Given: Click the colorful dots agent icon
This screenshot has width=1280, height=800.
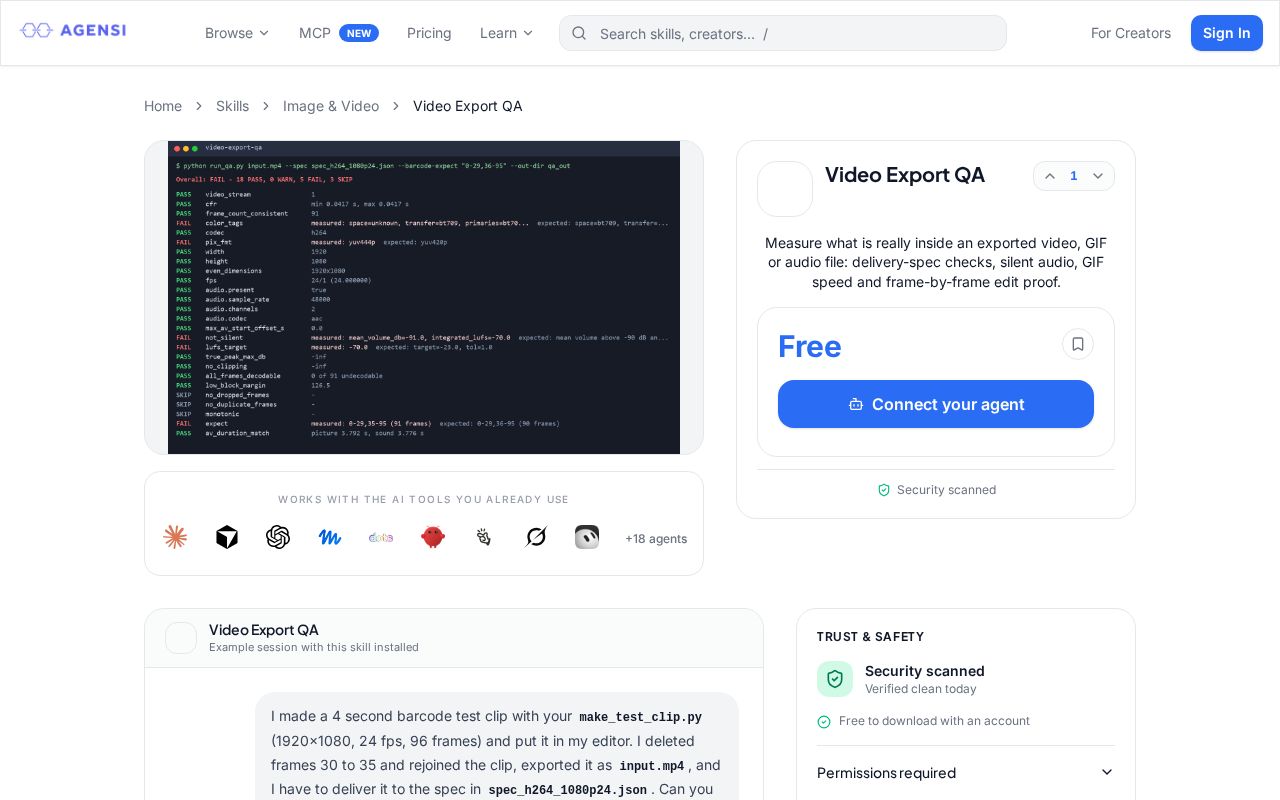Looking at the screenshot, I should pyautogui.click(x=381, y=537).
